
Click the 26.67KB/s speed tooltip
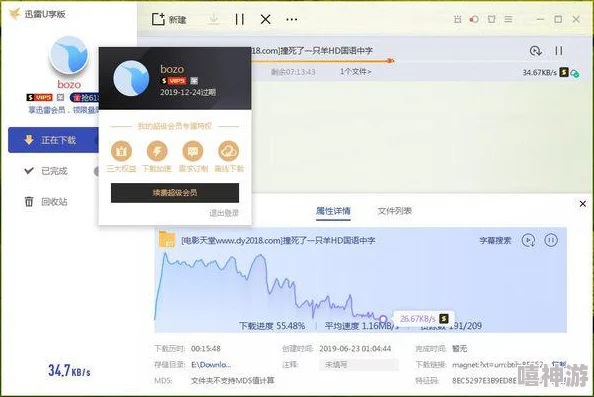click(424, 319)
